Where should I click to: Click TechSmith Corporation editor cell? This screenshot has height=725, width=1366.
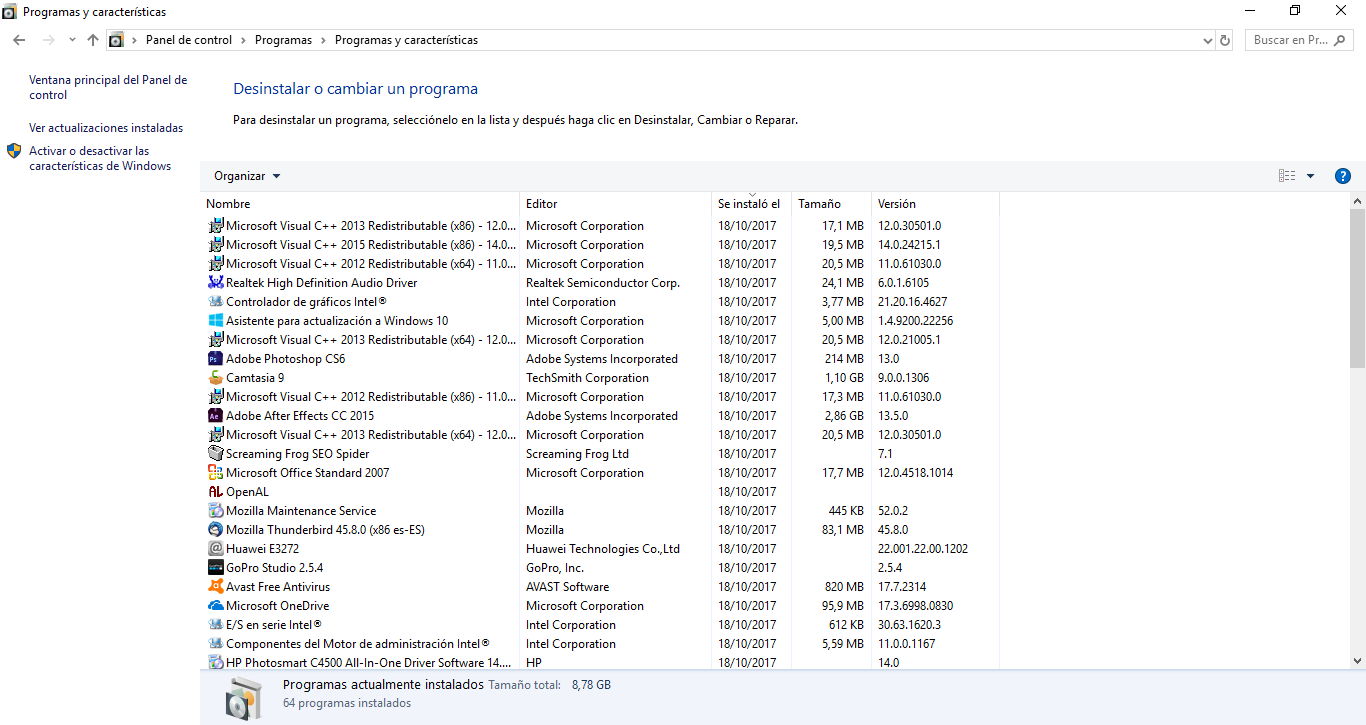pos(587,378)
